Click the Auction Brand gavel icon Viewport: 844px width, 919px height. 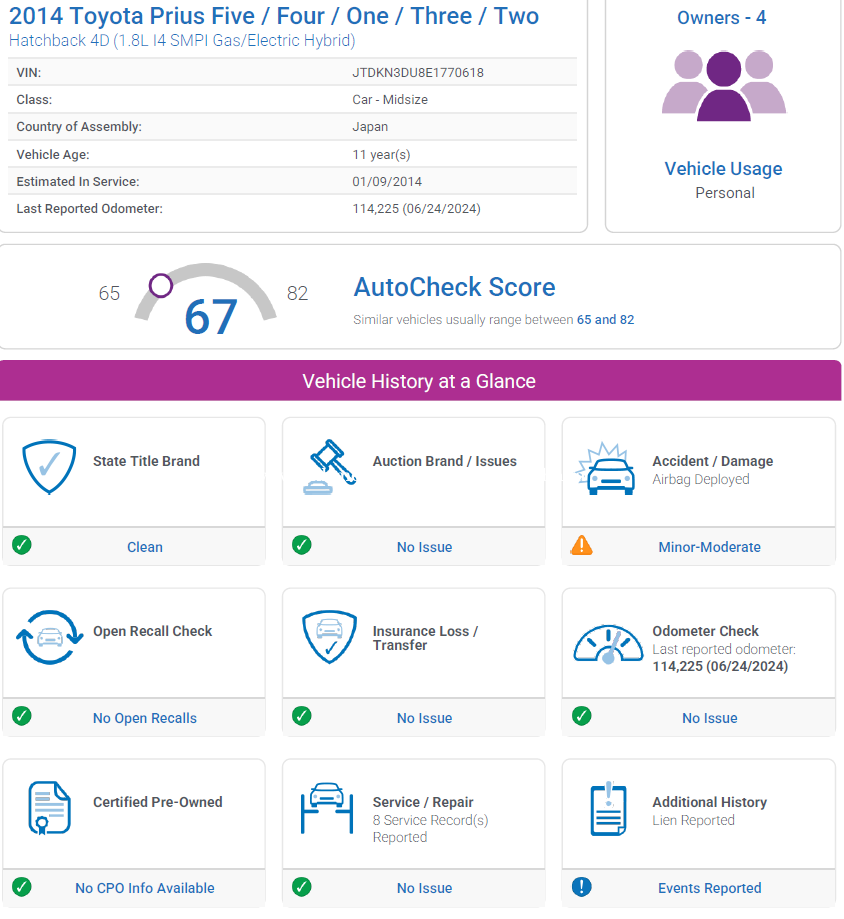coord(329,467)
